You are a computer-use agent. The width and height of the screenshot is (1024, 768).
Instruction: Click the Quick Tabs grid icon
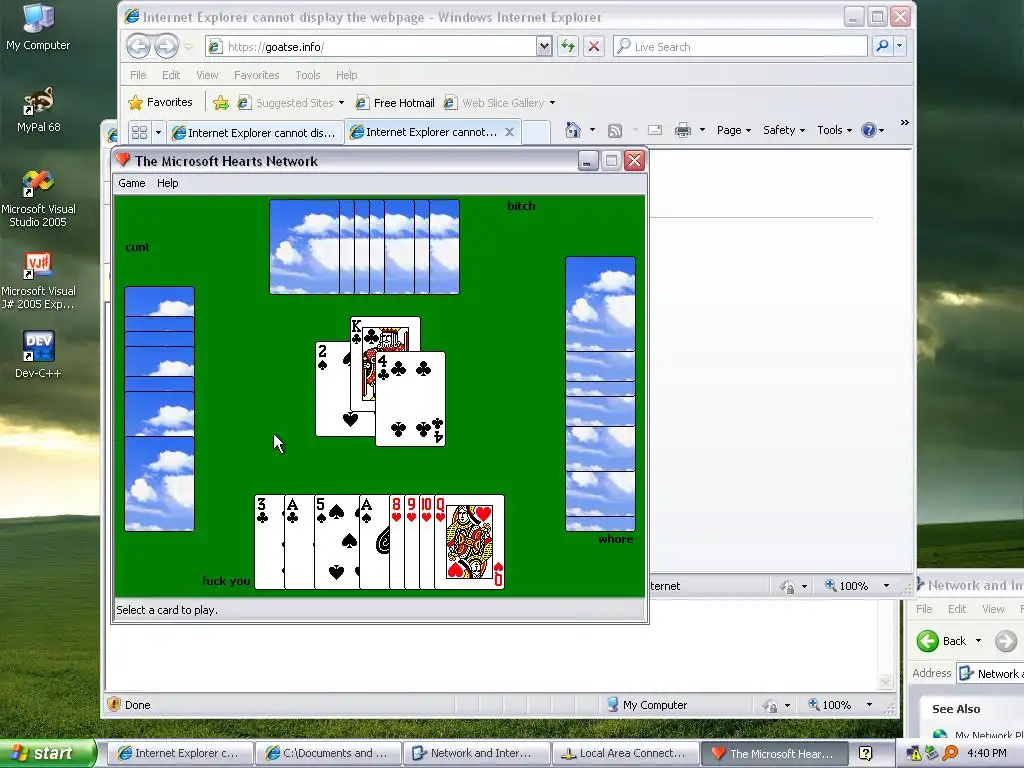pos(139,133)
